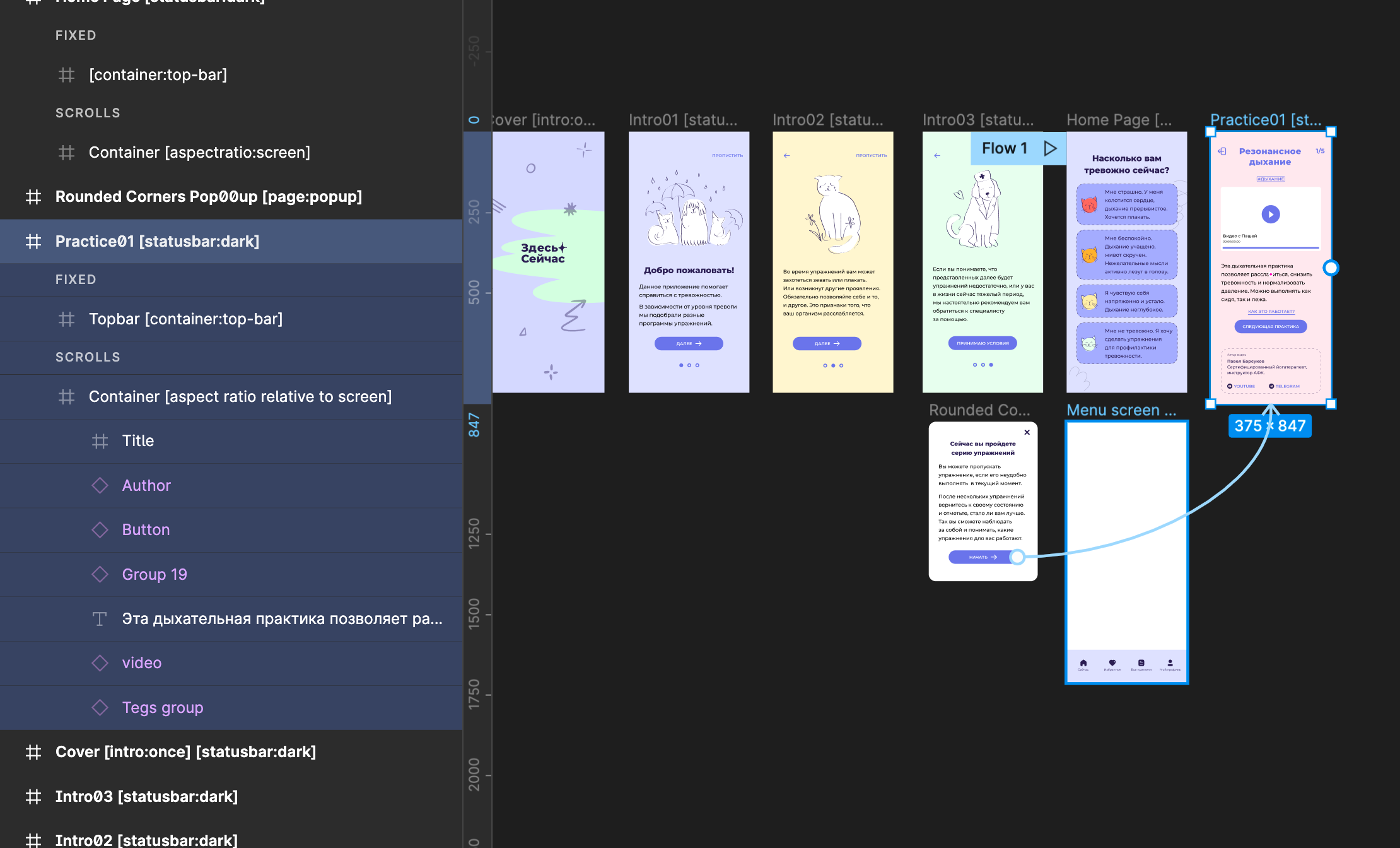Click the text layer icon for Эта дыхательная практика
1400x848 pixels.
tap(100, 619)
